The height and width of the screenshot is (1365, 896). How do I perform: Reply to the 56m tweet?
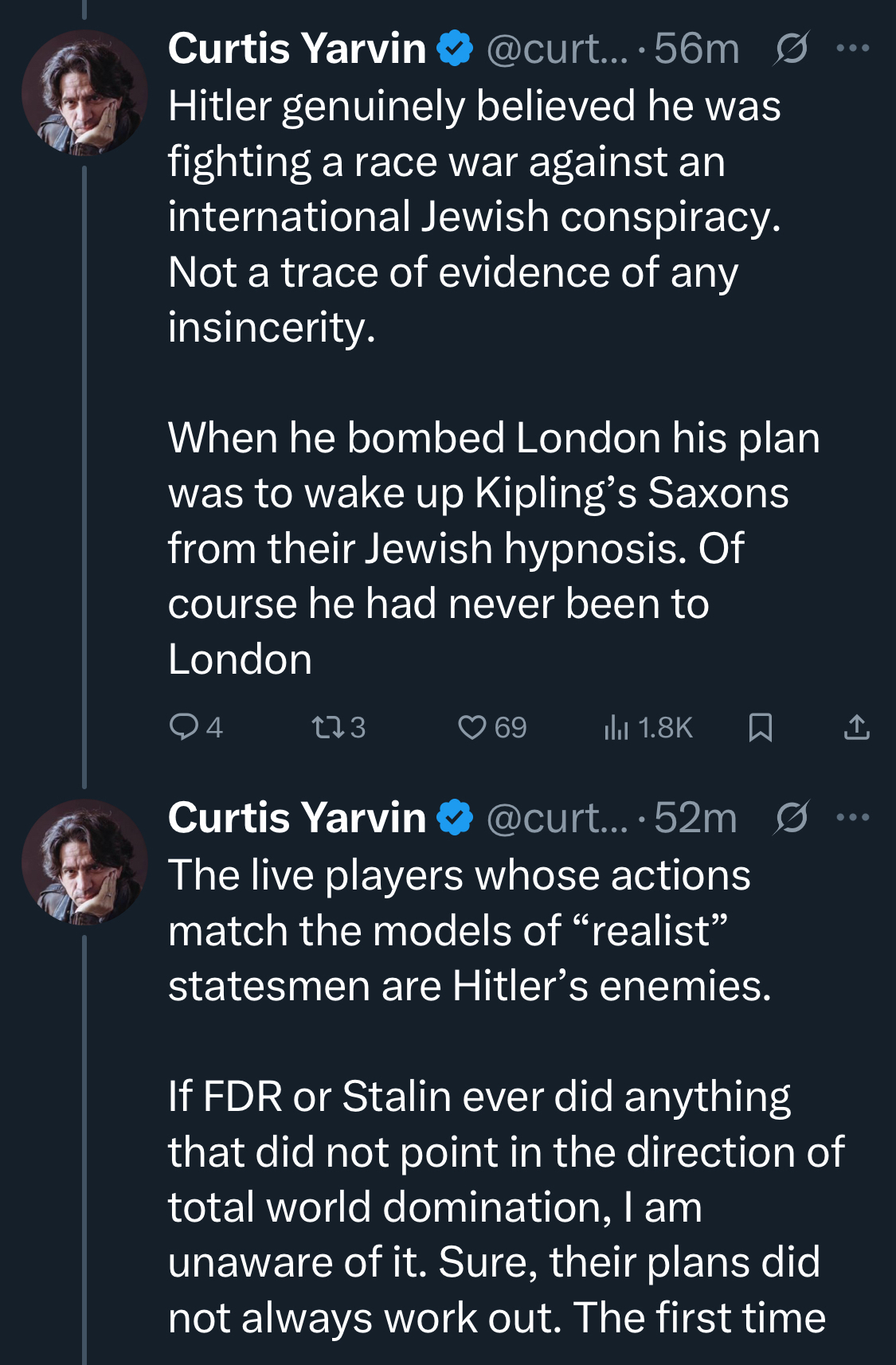point(185,727)
